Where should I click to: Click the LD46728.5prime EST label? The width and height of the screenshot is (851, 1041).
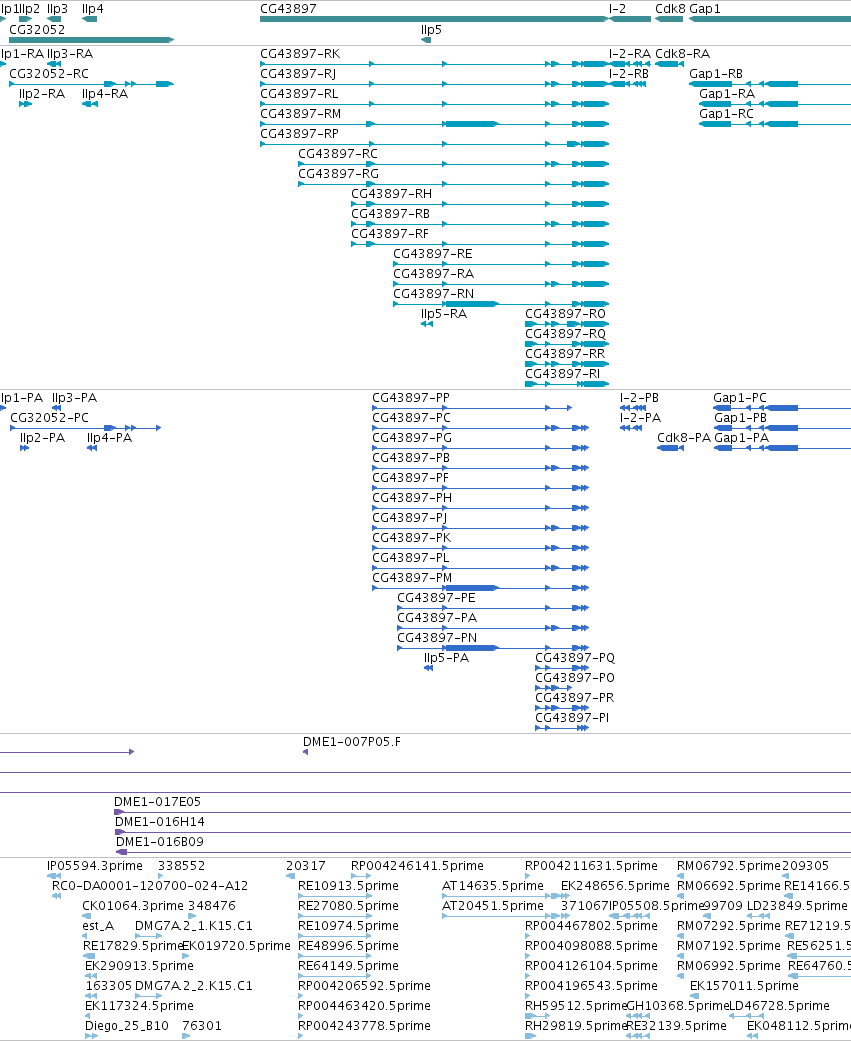779,1006
